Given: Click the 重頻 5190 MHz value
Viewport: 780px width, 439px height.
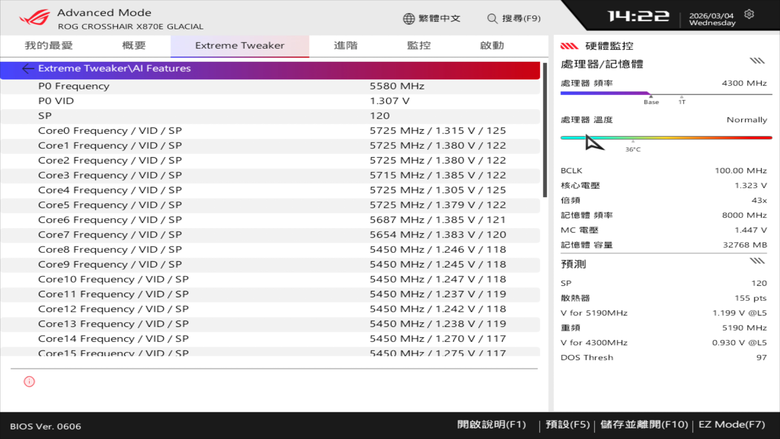Looking at the screenshot, I should point(745,328).
